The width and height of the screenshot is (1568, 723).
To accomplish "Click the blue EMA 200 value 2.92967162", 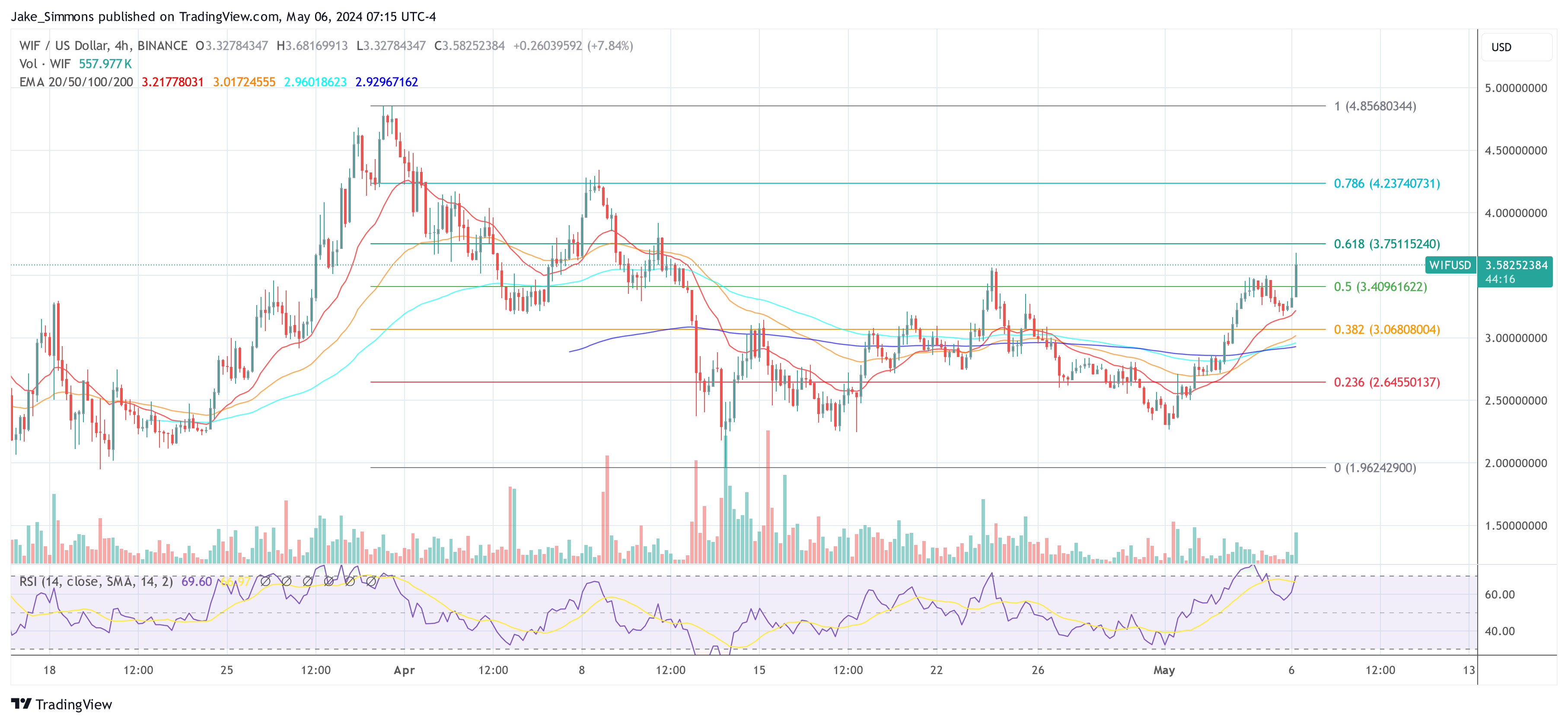I will click(x=386, y=82).
